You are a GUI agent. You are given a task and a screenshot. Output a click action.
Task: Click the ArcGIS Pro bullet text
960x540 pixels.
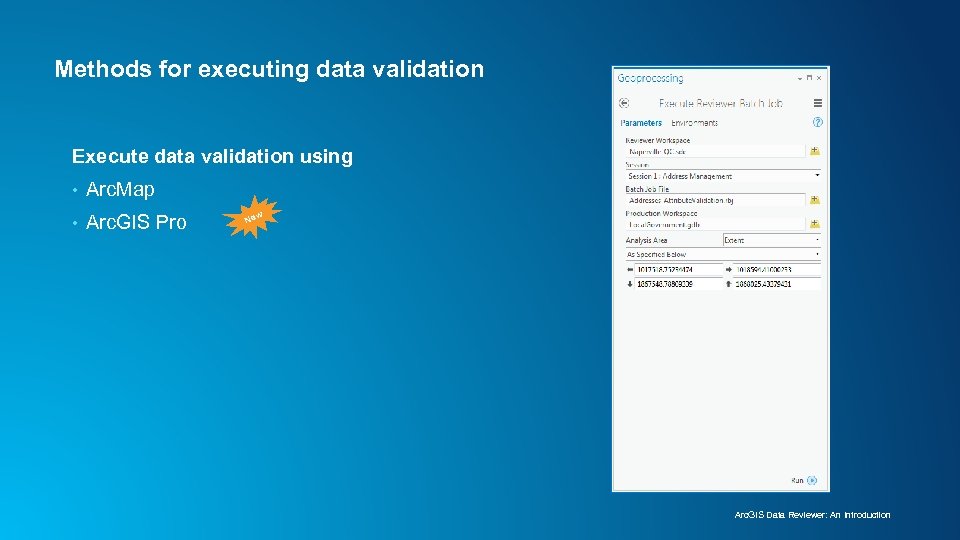(136, 222)
